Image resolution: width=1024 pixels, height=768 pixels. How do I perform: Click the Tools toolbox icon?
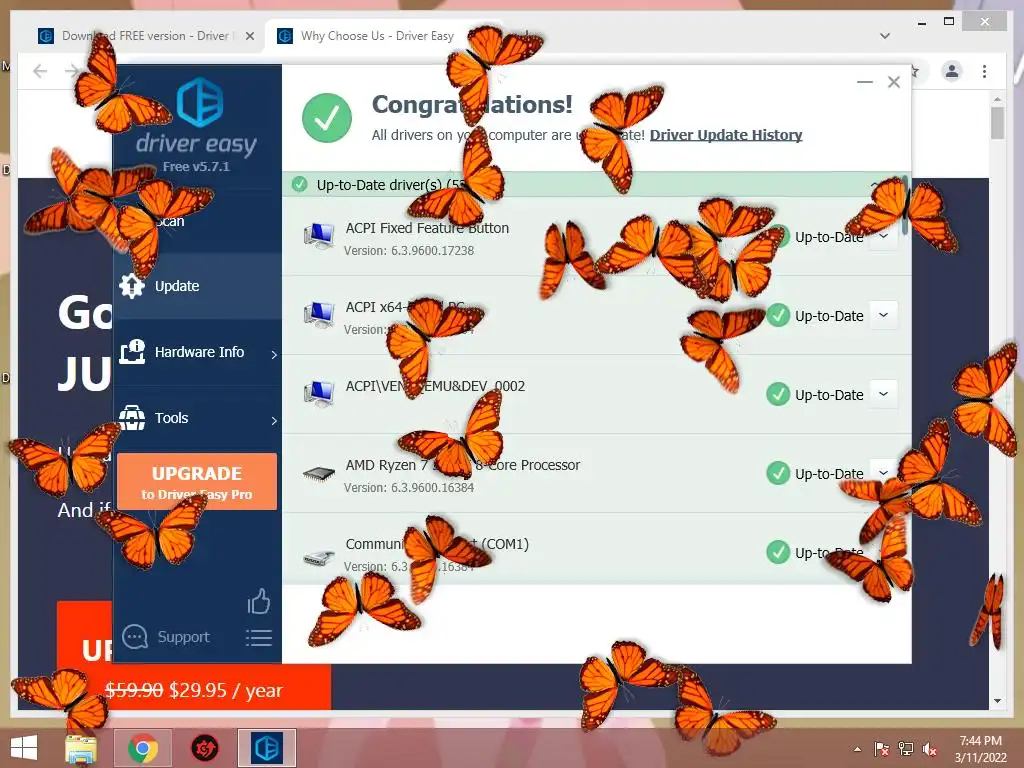(x=132, y=418)
